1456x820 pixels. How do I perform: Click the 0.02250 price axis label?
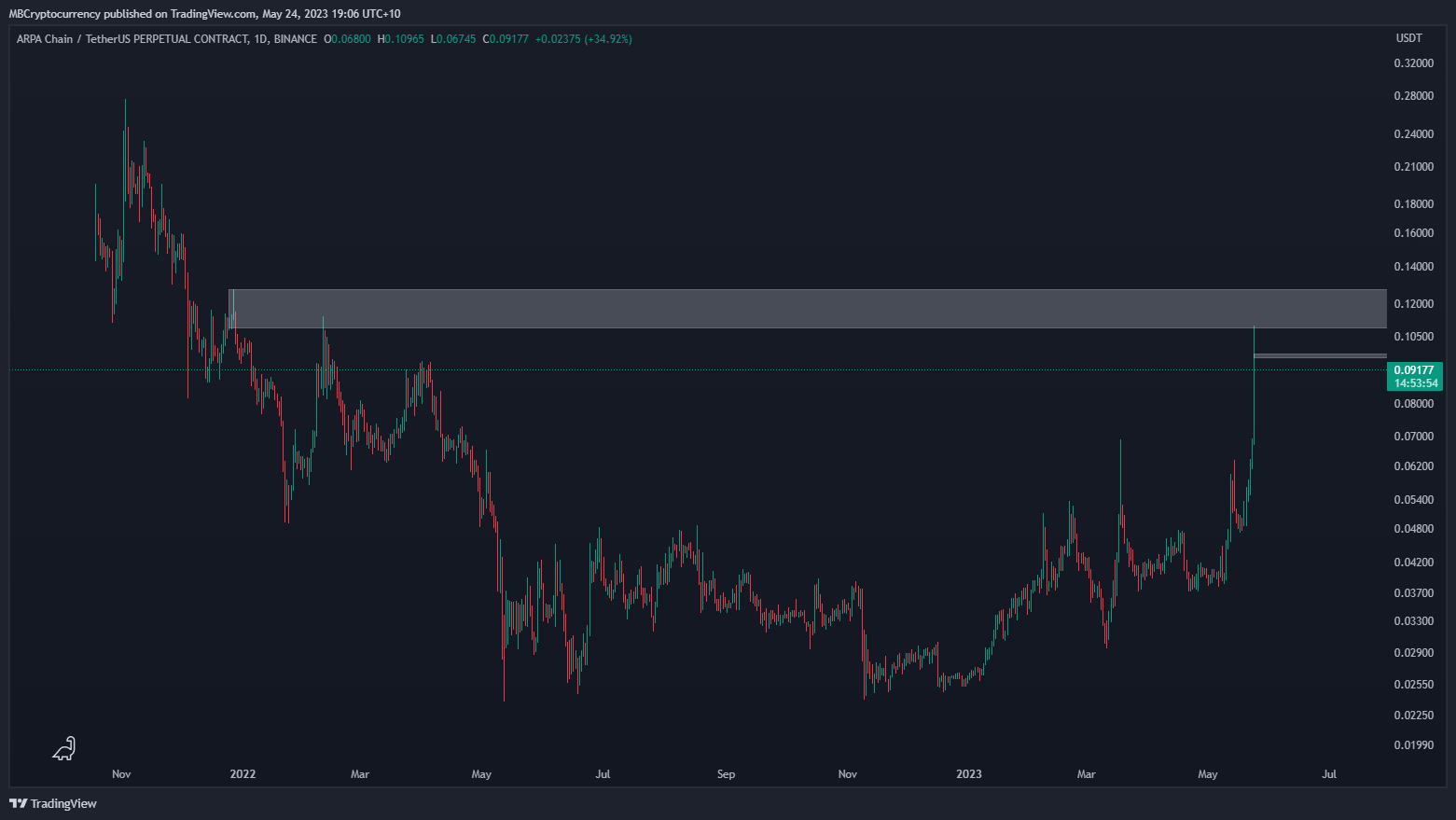coord(1414,716)
